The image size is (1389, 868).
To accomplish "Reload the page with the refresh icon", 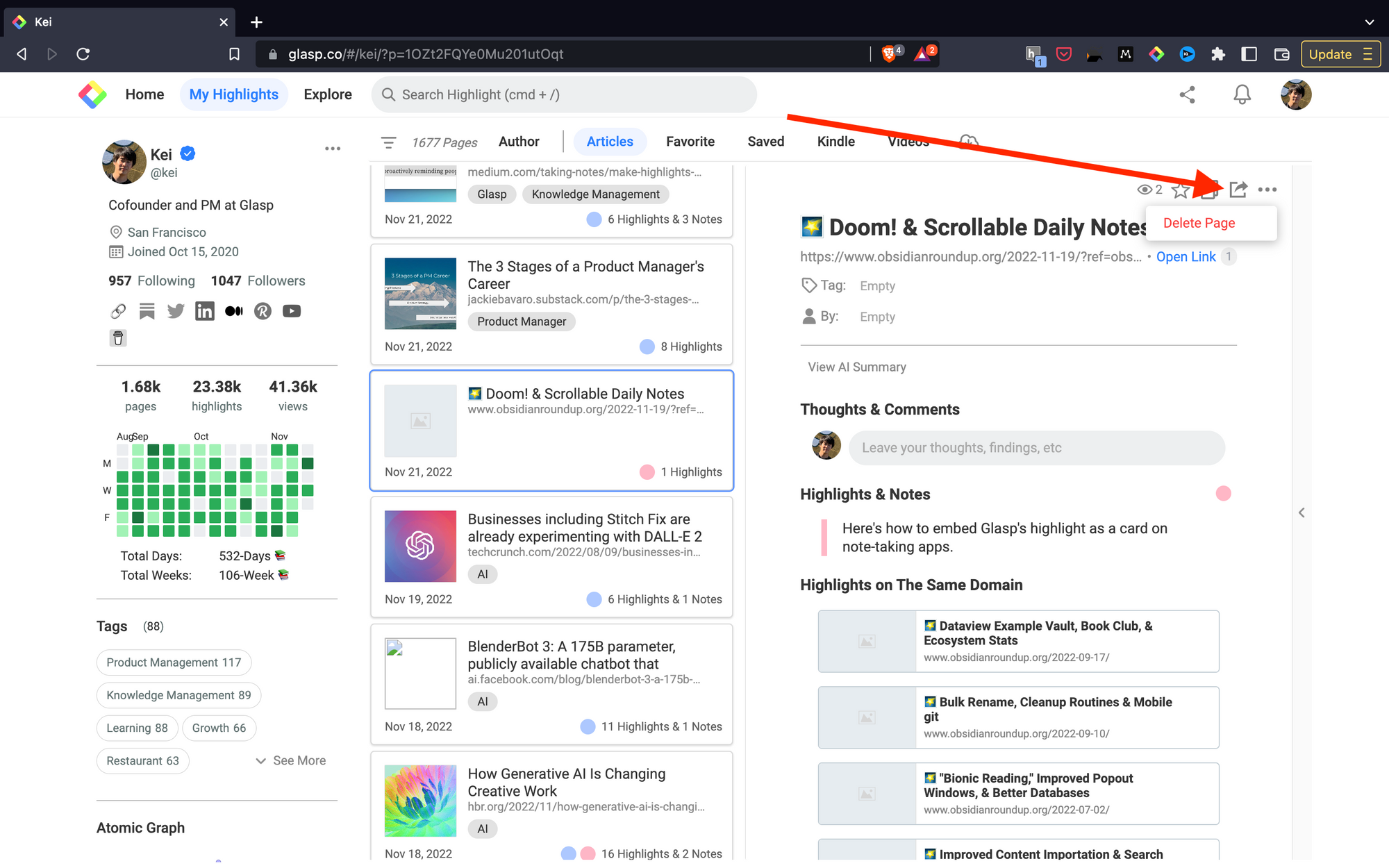I will click(83, 54).
